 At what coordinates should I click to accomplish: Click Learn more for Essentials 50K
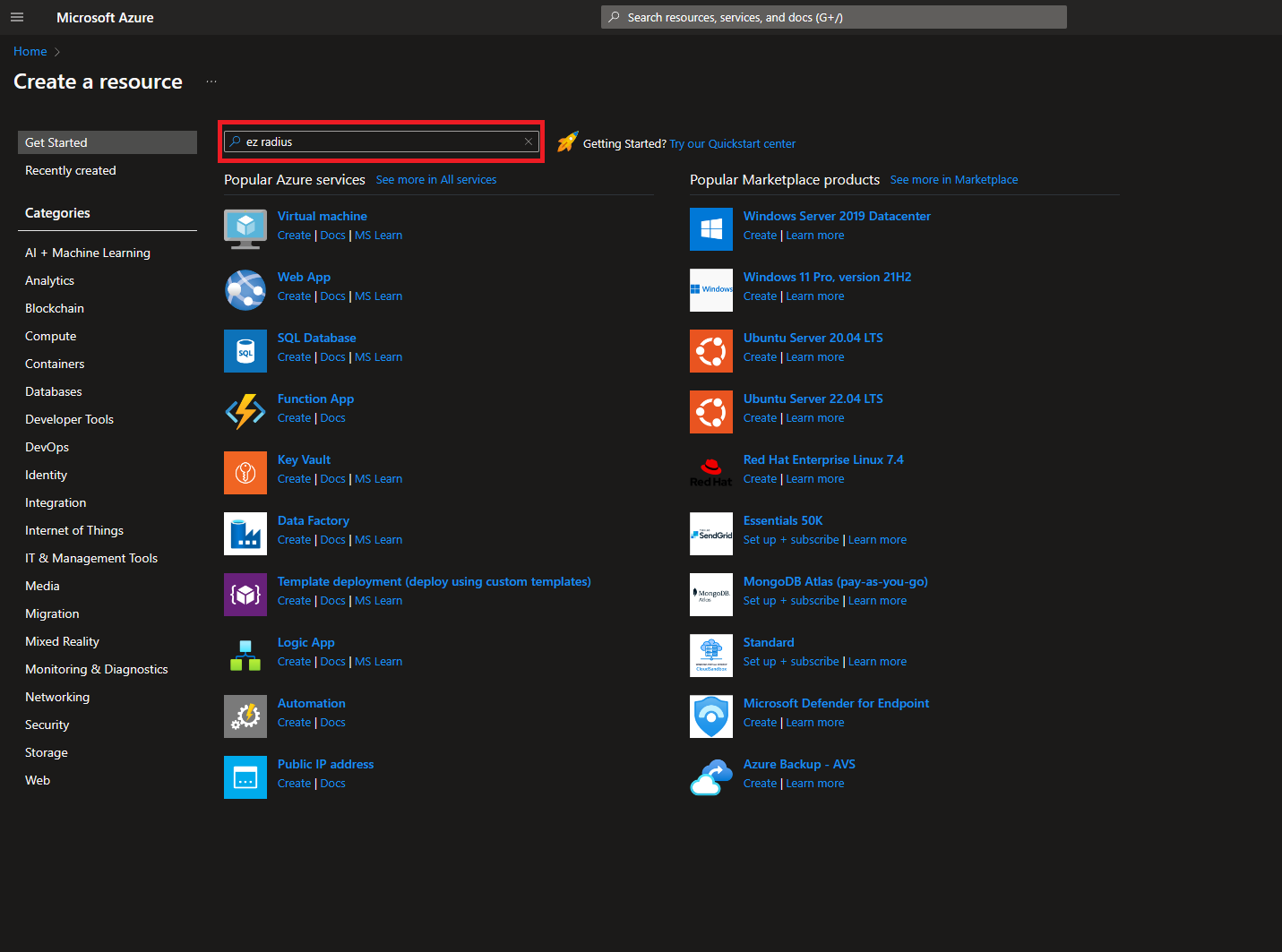pyautogui.click(x=877, y=539)
